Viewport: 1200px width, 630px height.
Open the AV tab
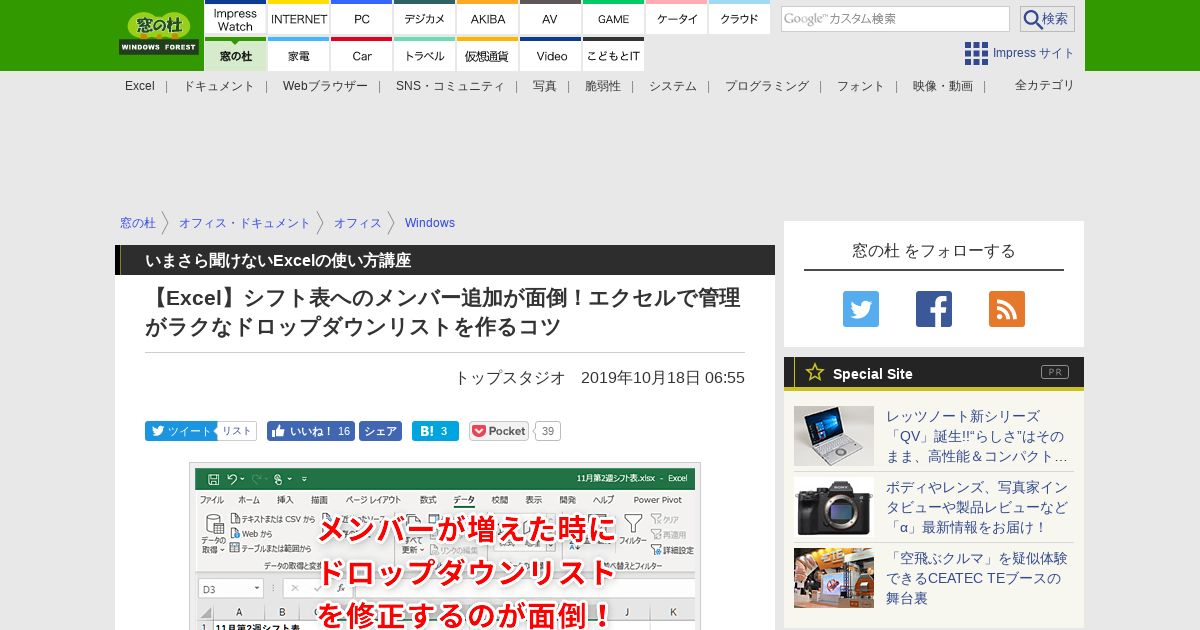coord(550,18)
